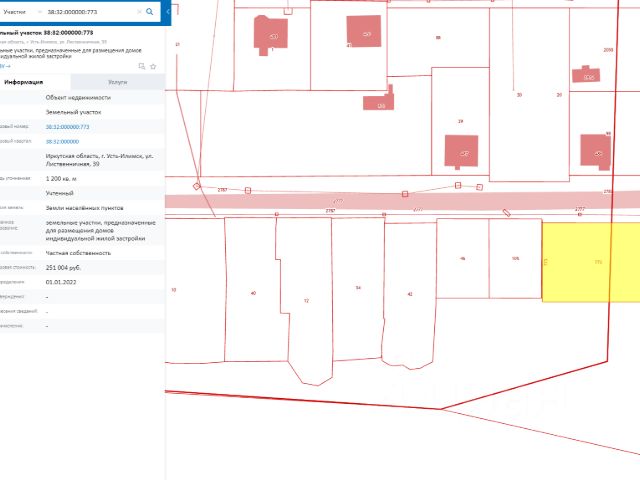The height and width of the screenshot is (480, 640).
Task: Follow the arrow link below the parcel description
Action: tap(5, 66)
